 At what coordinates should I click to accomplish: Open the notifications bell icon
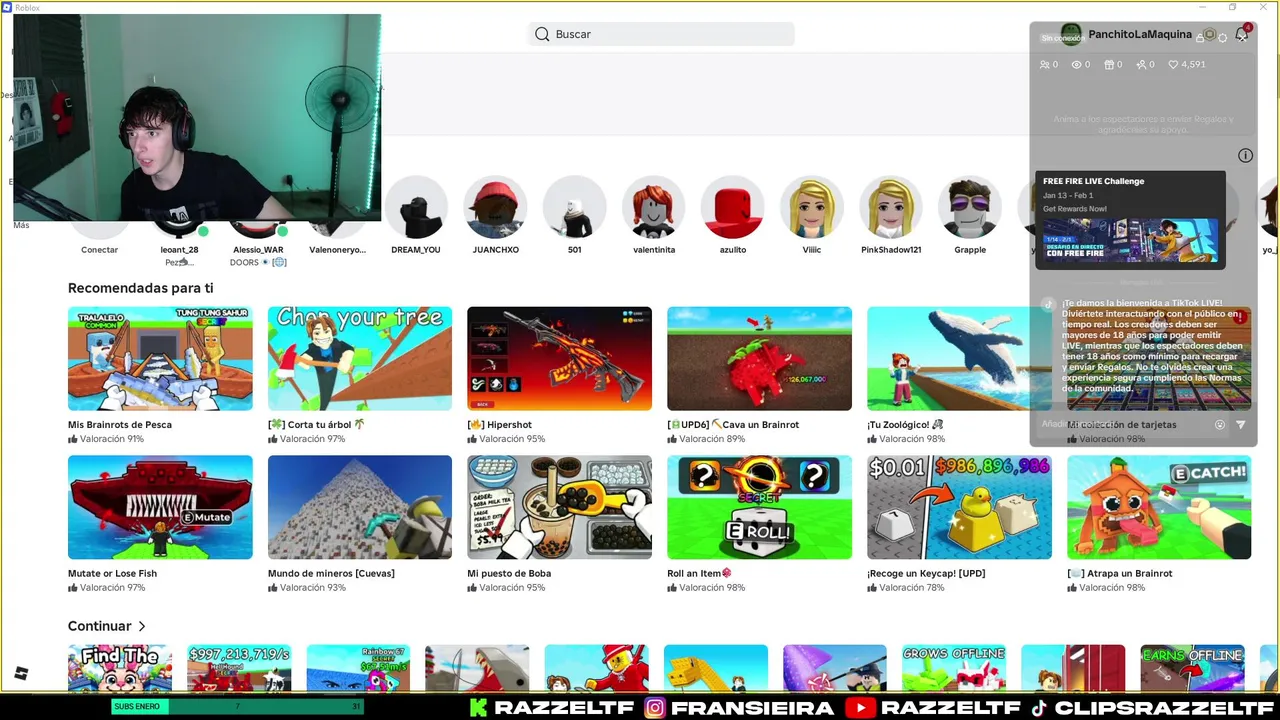click(x=1242, y=34)
